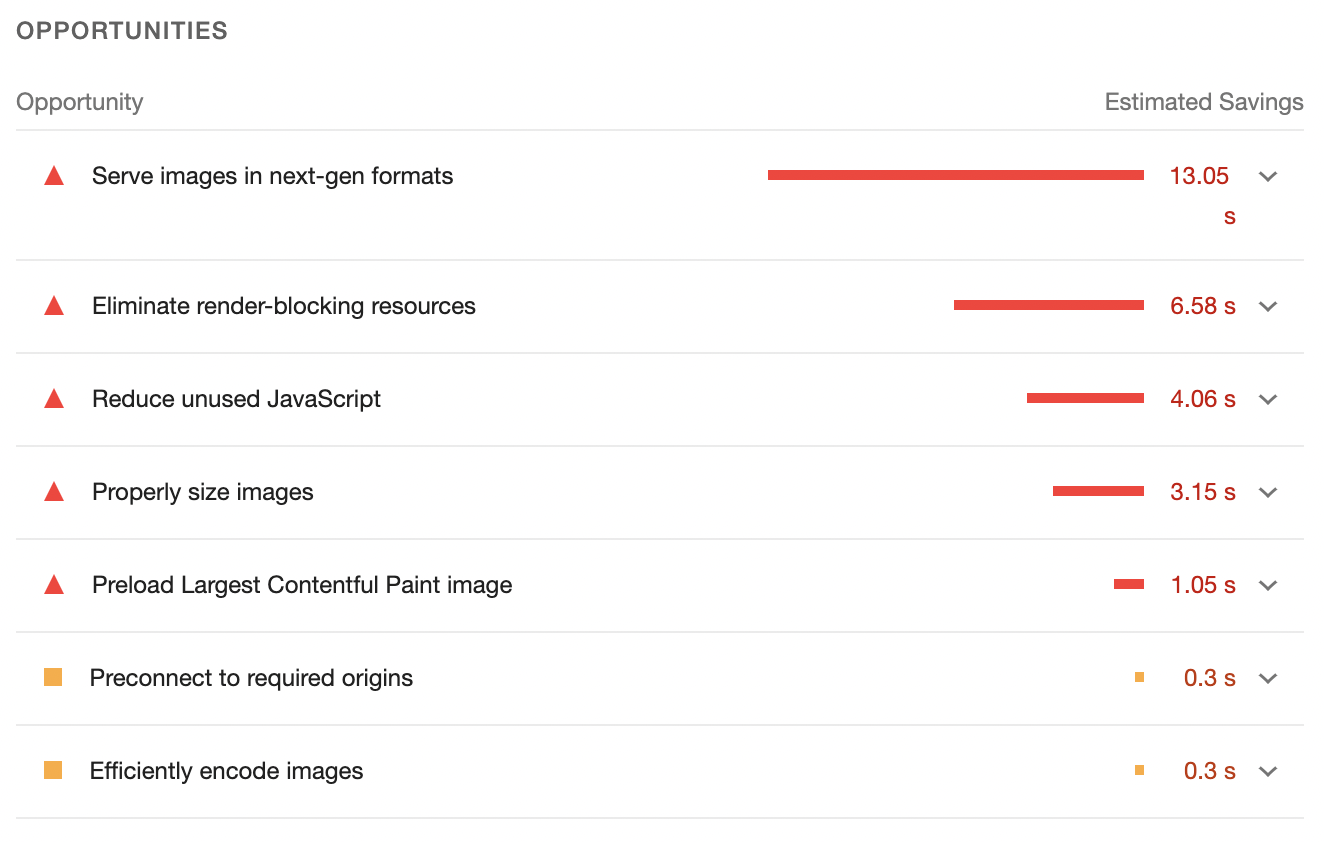Expand the Efficiently encode images chevron
This screenshot has width=1324, height=842.
pos(1268,772)
